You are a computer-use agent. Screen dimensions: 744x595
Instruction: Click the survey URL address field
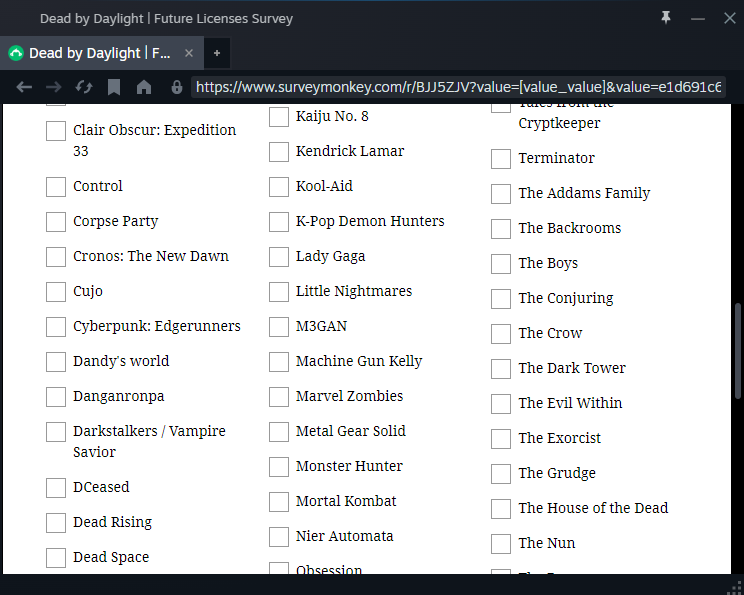pos(458,87)
